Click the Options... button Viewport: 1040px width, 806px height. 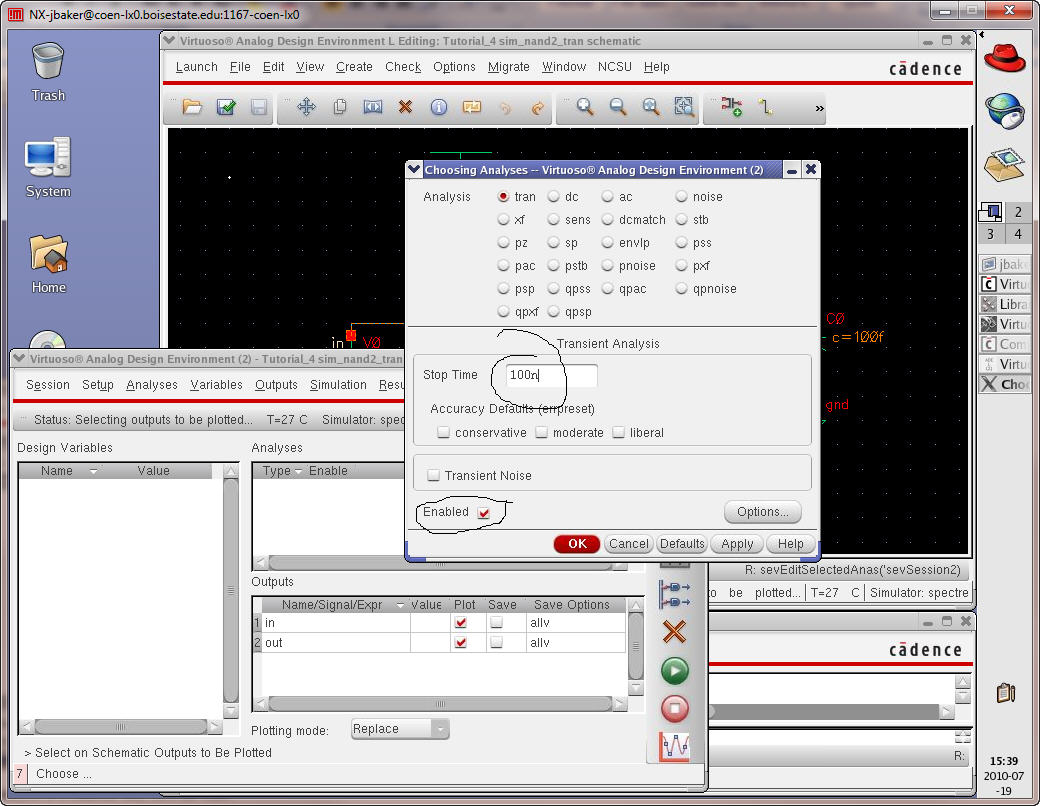(x=762, y=512)
